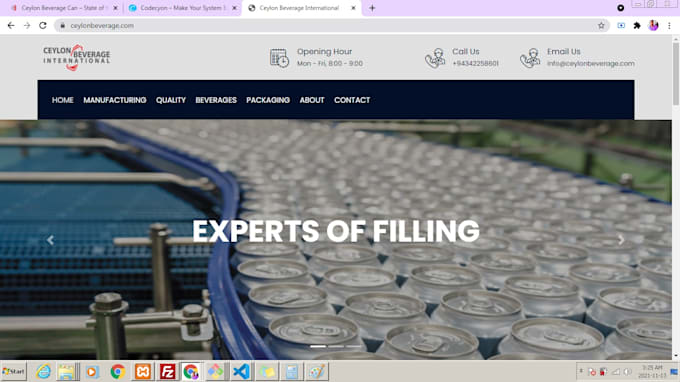Image resolution: width=680 pixels, height=382 pixels.
Task: Click the browser forward arrow
Action: [27, 26]
